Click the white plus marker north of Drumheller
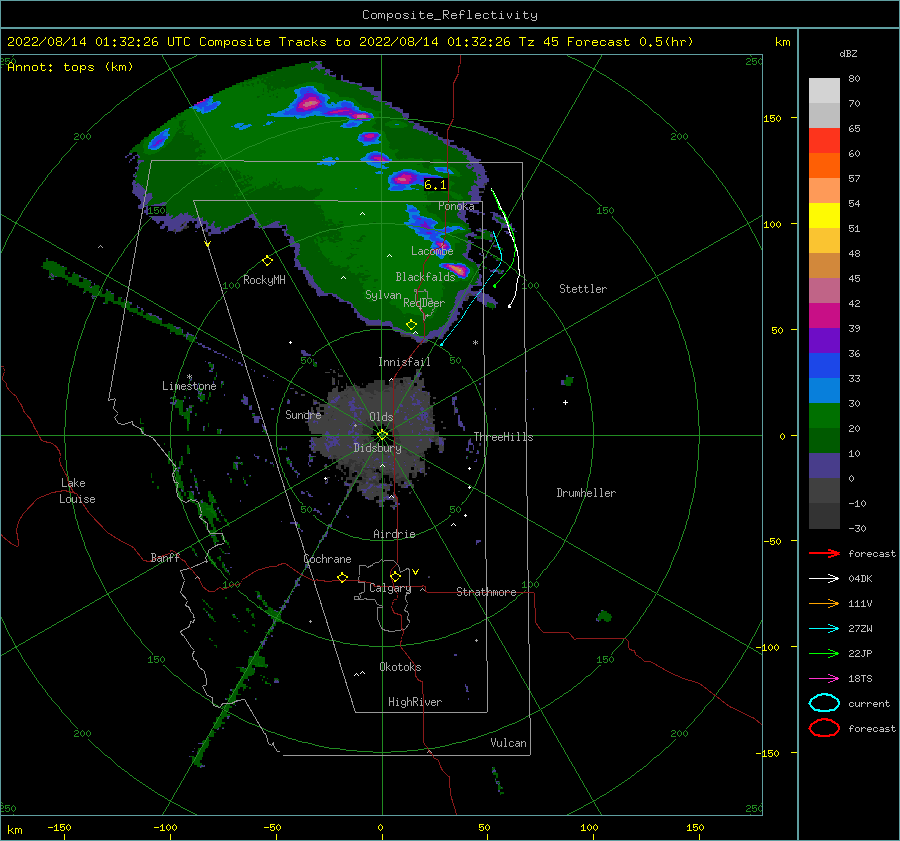900x841 pixels. (x=565, y=402)
